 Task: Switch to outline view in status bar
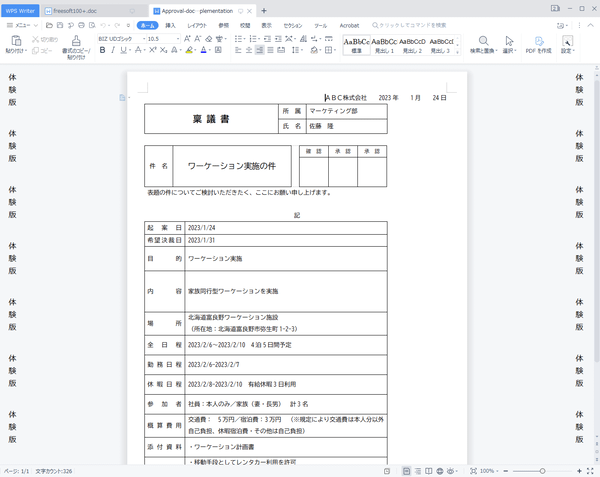click(x=418, y=471)
